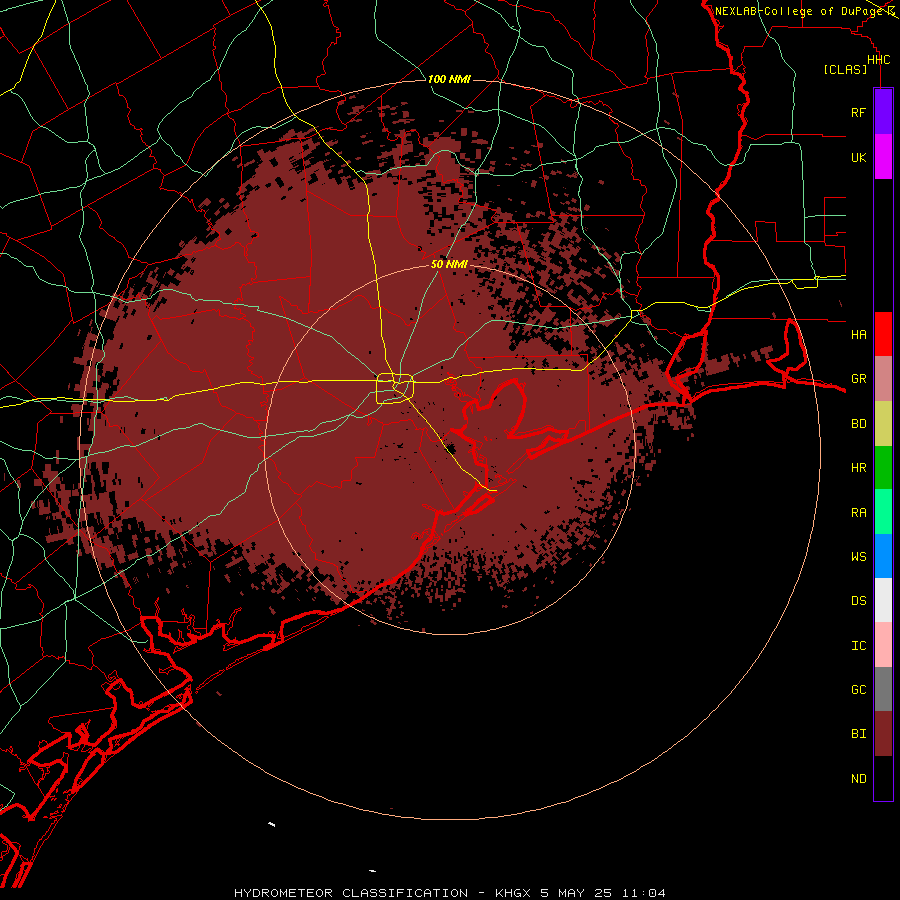Screen dimensions: 900x900
Task: Click the GC gray legend swatch
Action: click(x=883, y=689)
